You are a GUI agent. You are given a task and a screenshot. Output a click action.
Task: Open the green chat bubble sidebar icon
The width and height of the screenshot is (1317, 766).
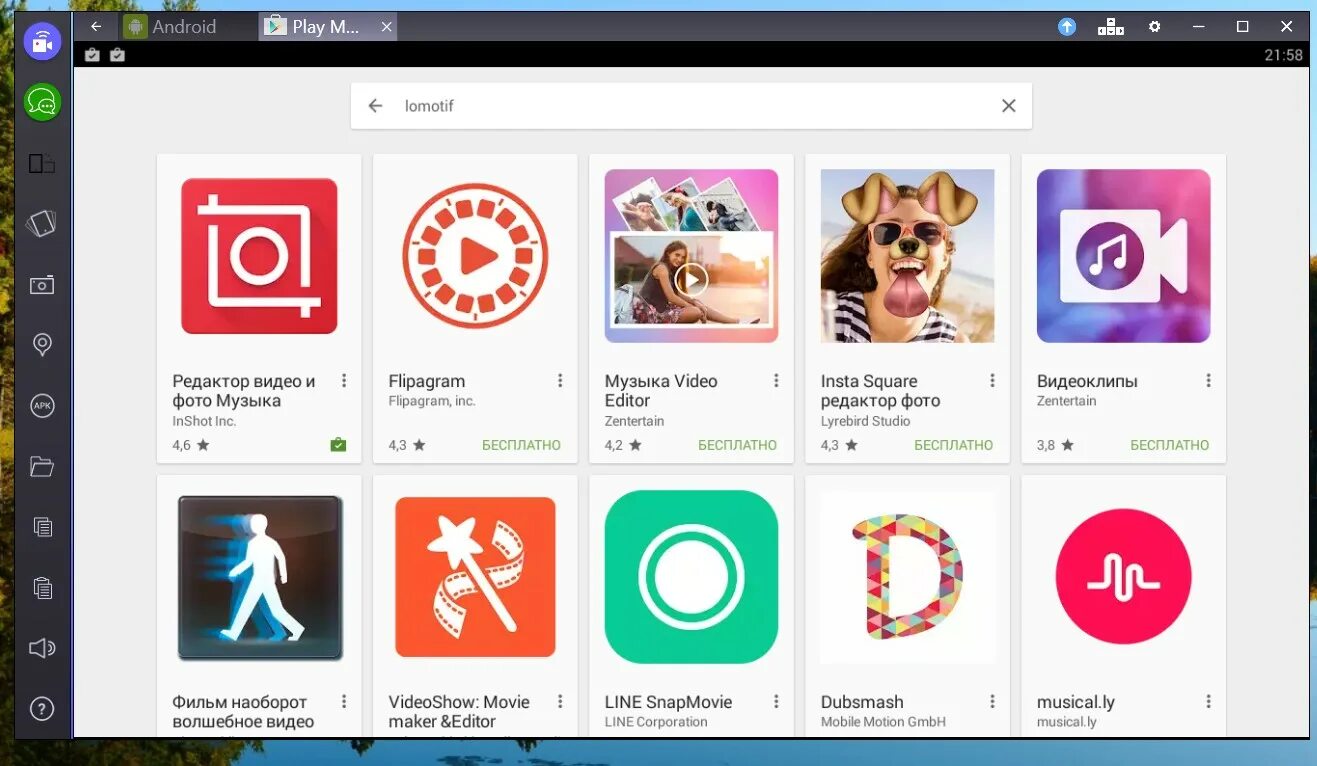point(42,102)
